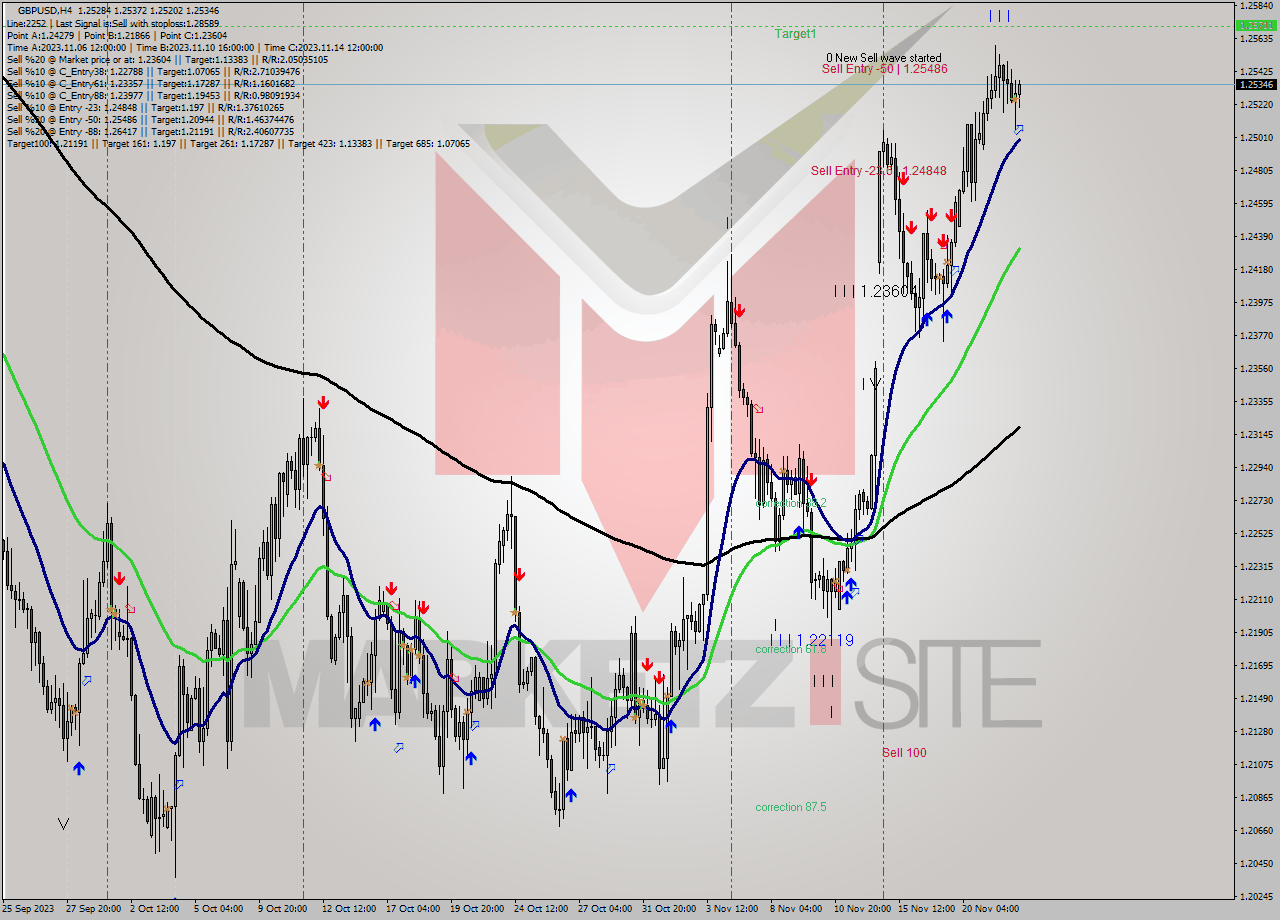Screen dimensions: 1280x920
Task: Click the 'Sell %10 @ C_Entry61: 1.23357' line
Action: 151,83
